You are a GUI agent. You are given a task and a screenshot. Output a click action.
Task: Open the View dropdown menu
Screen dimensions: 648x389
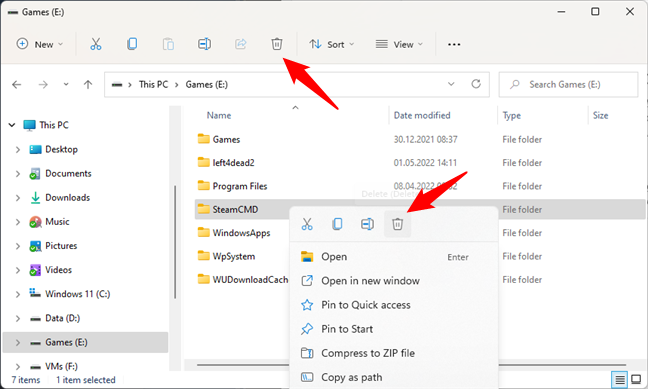click(399, 44)
